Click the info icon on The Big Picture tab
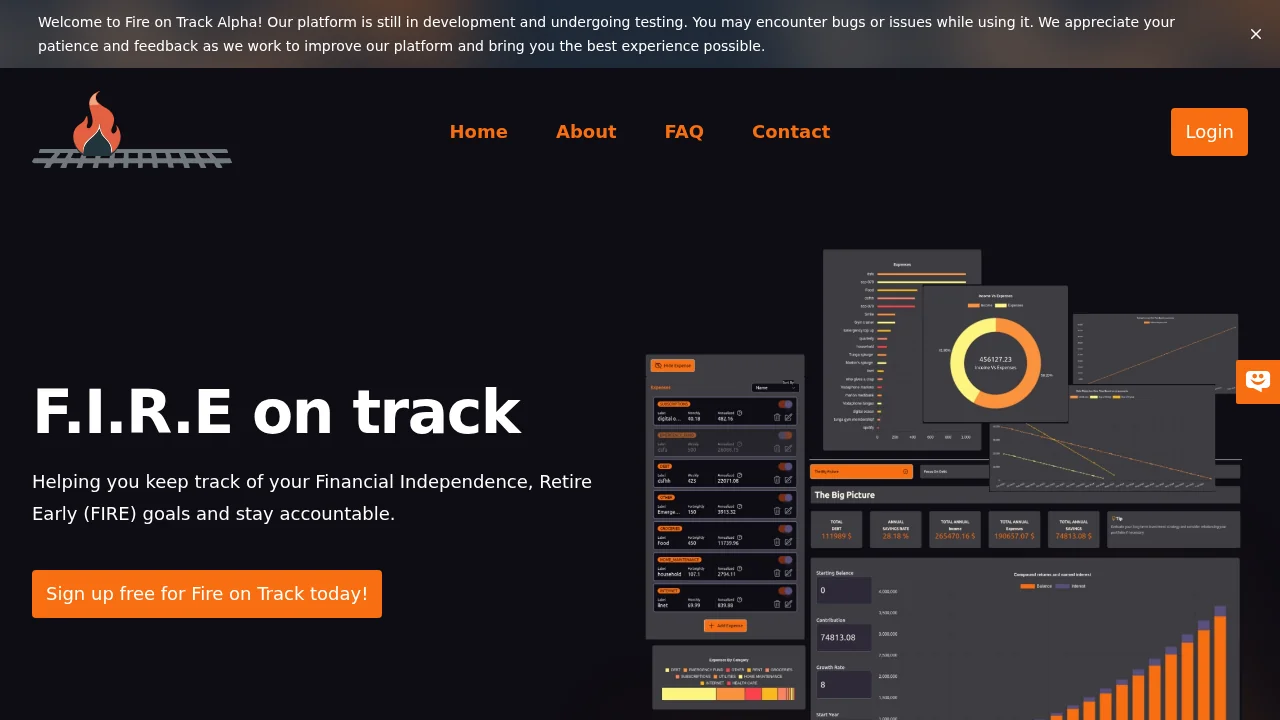This screenshot has height=720, width=1280. 906,471
